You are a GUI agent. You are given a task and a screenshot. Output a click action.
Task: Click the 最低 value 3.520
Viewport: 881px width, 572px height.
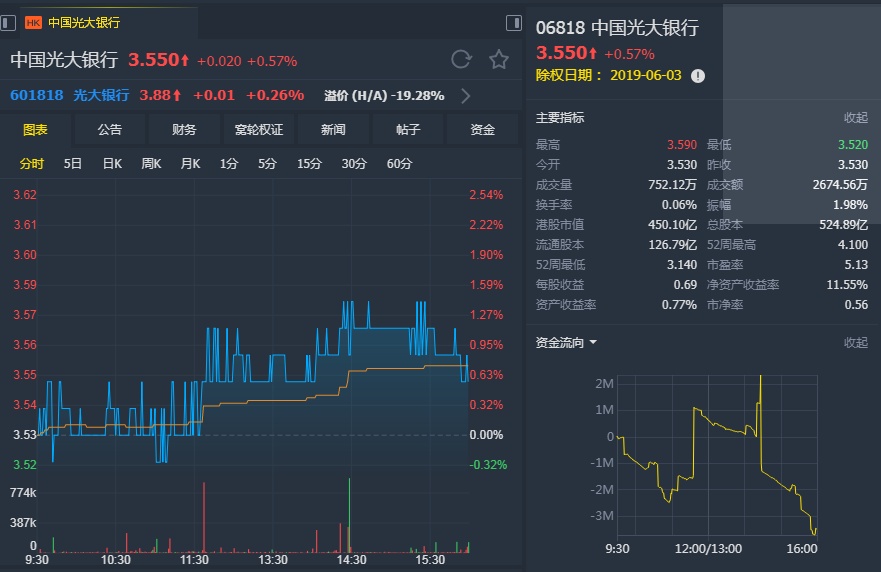pyautogui.click(x=853, y=145)
